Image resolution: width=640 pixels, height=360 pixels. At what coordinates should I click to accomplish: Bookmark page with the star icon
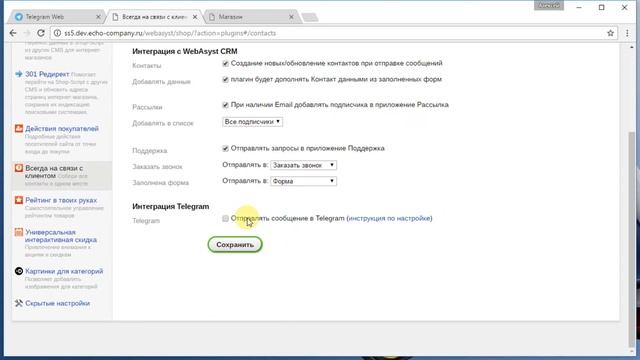[610, 33]
